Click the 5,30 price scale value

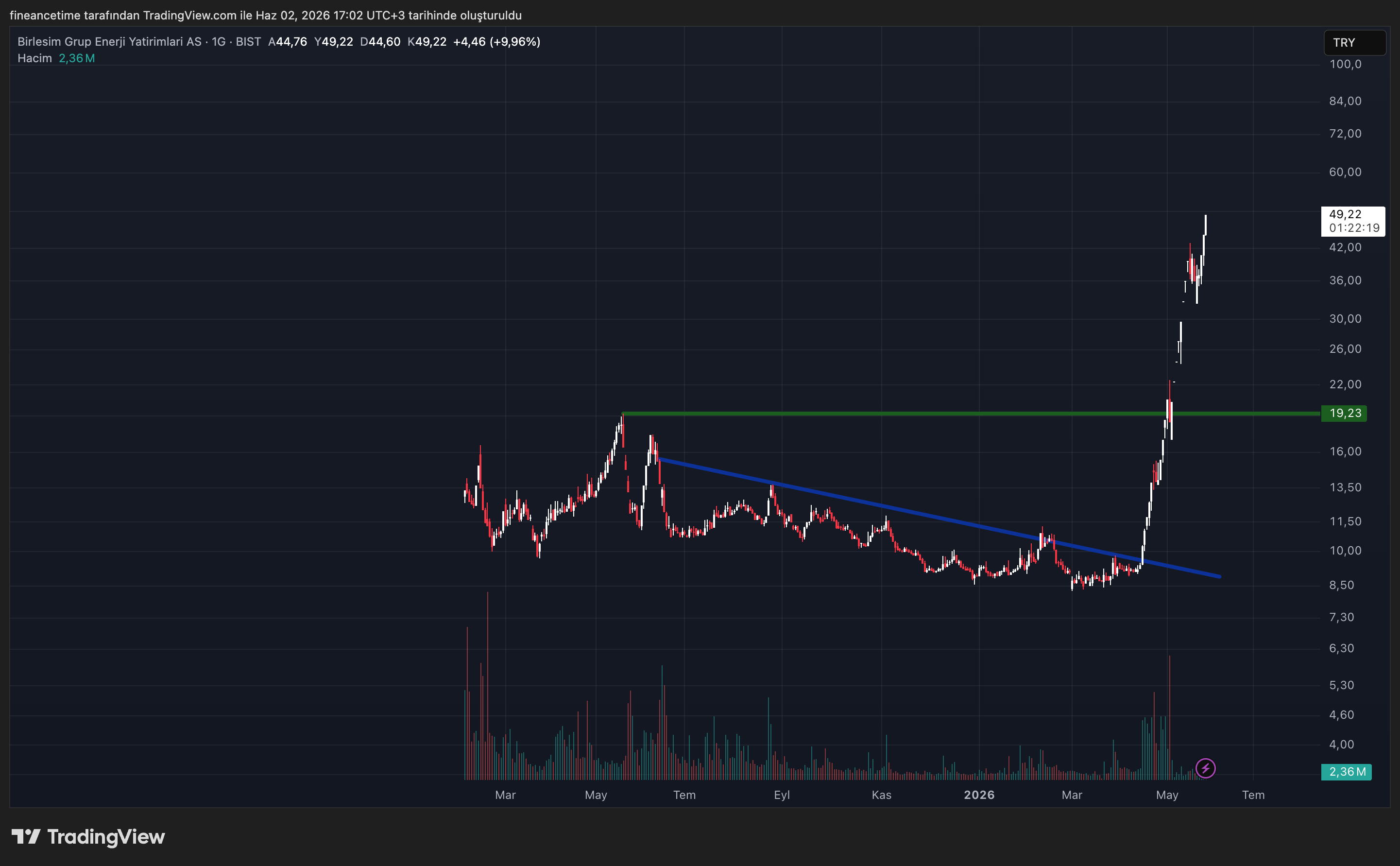(1342, 685)
